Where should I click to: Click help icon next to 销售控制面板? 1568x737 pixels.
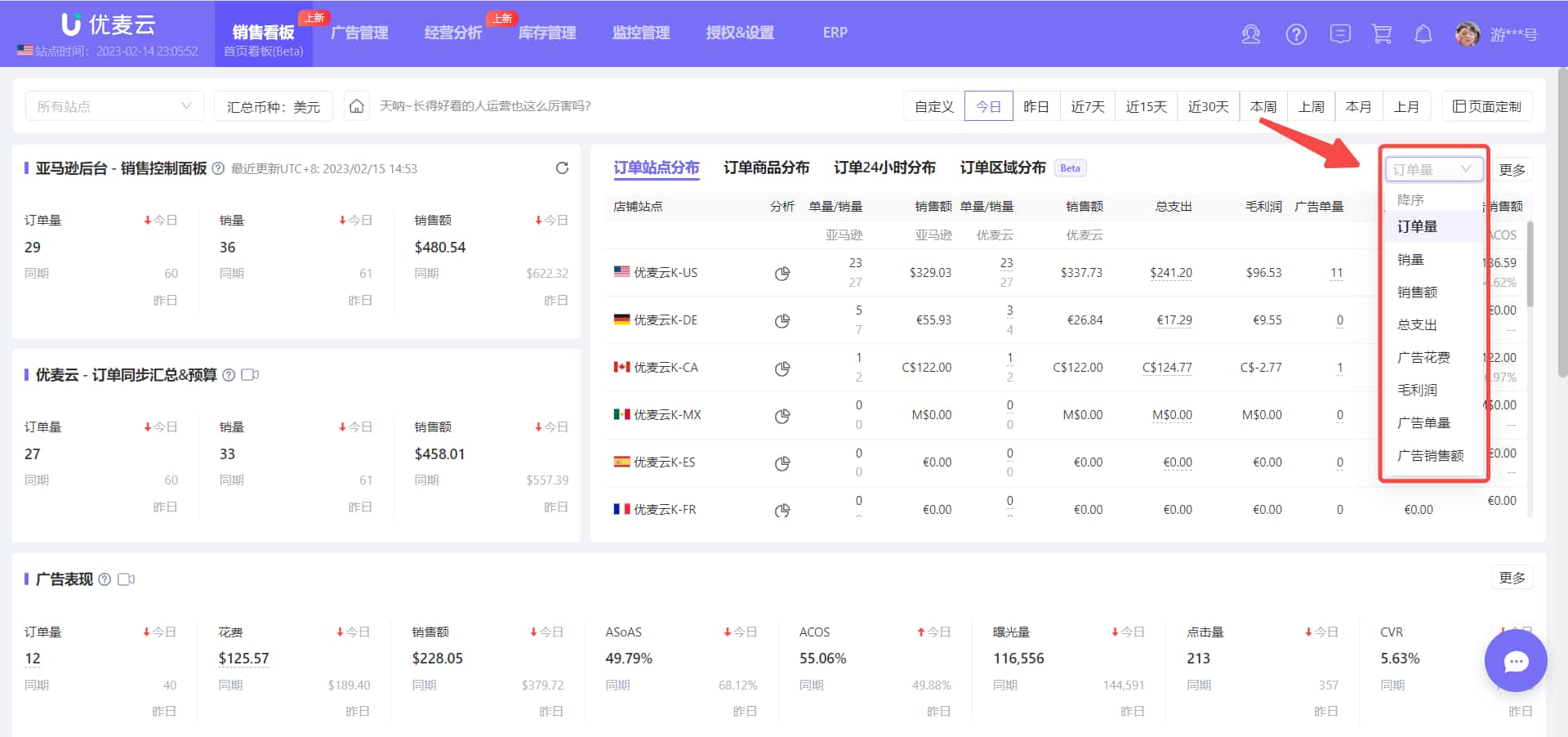click(x=218, y=168)
